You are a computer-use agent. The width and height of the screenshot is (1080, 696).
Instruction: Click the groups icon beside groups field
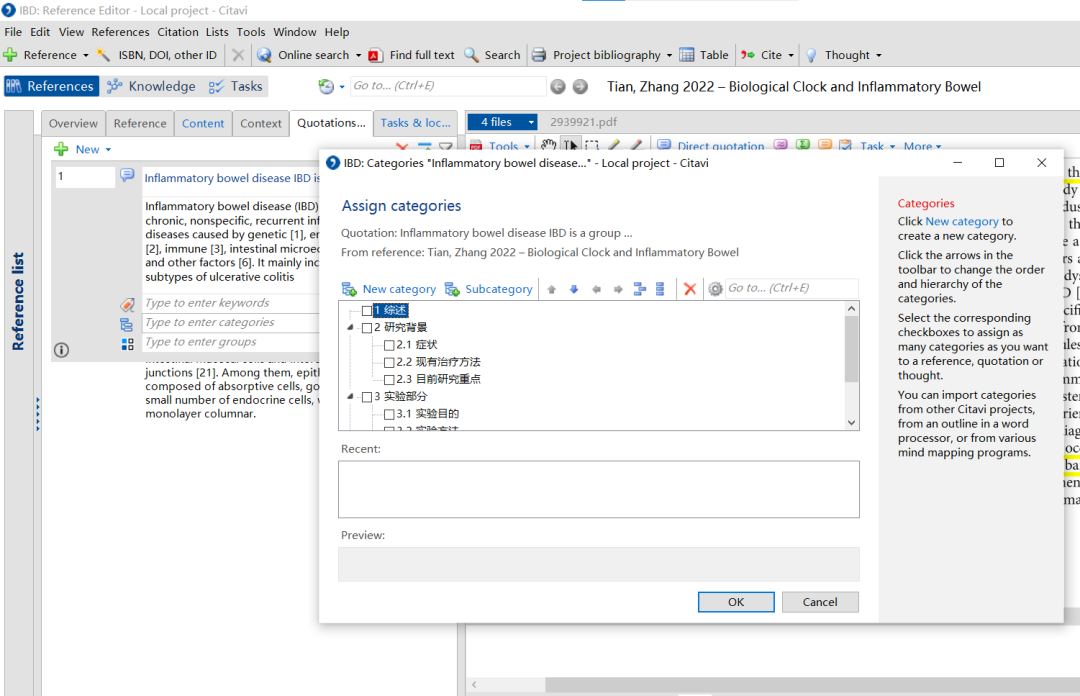127,343
